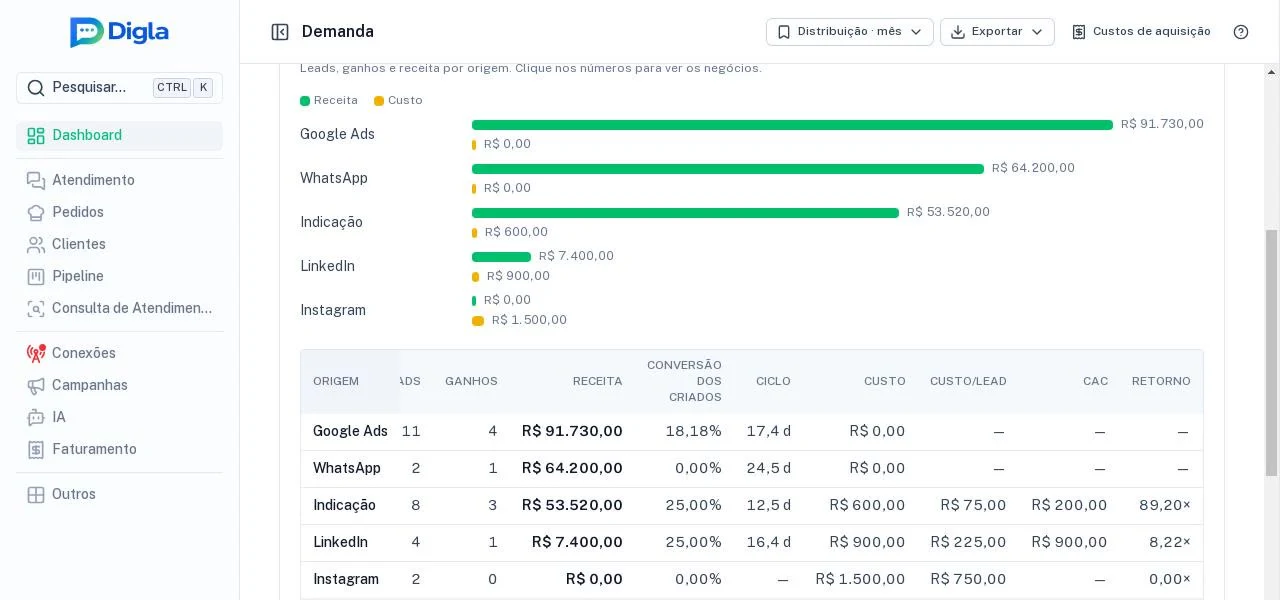This screenshot has width=1280, height=600.
Task: Click the search magnifier icon
Action: click(x=36, y=88)
